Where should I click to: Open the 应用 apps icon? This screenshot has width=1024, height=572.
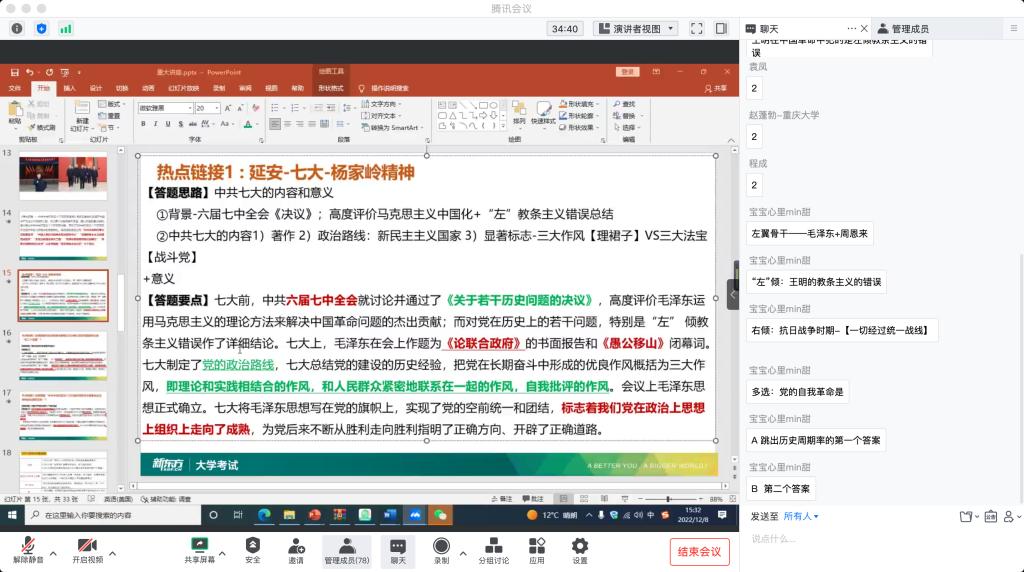(x=537, y=546)
